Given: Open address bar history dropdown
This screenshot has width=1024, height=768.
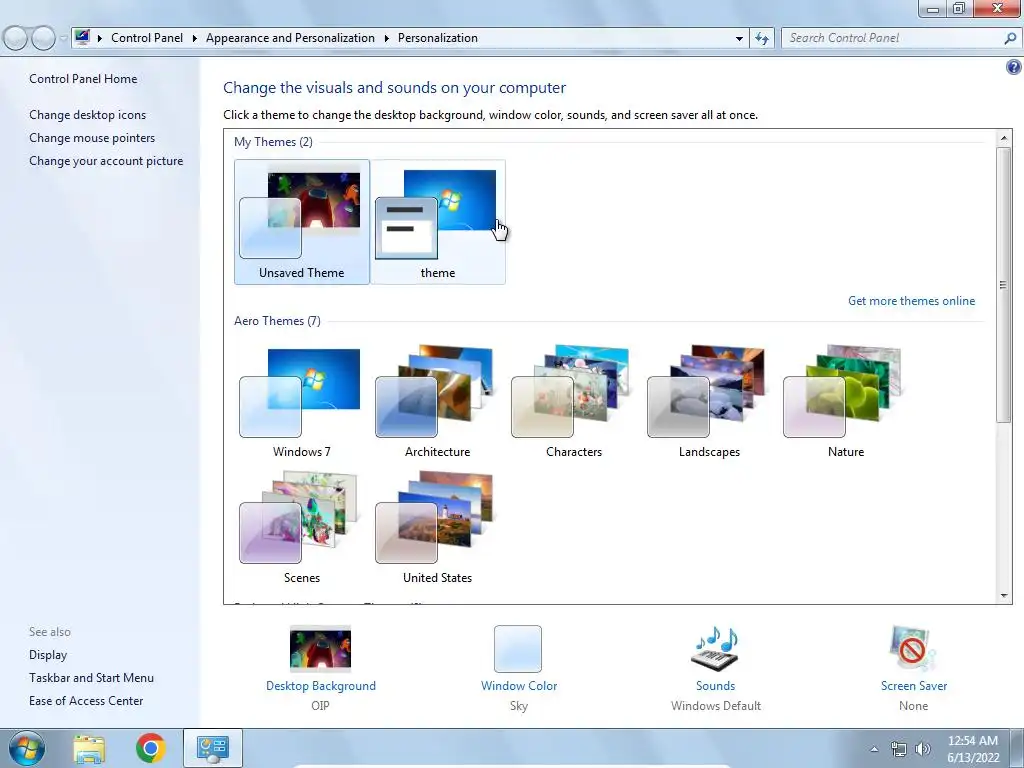Looking at the screenshot, I should (x=739, y=39).
